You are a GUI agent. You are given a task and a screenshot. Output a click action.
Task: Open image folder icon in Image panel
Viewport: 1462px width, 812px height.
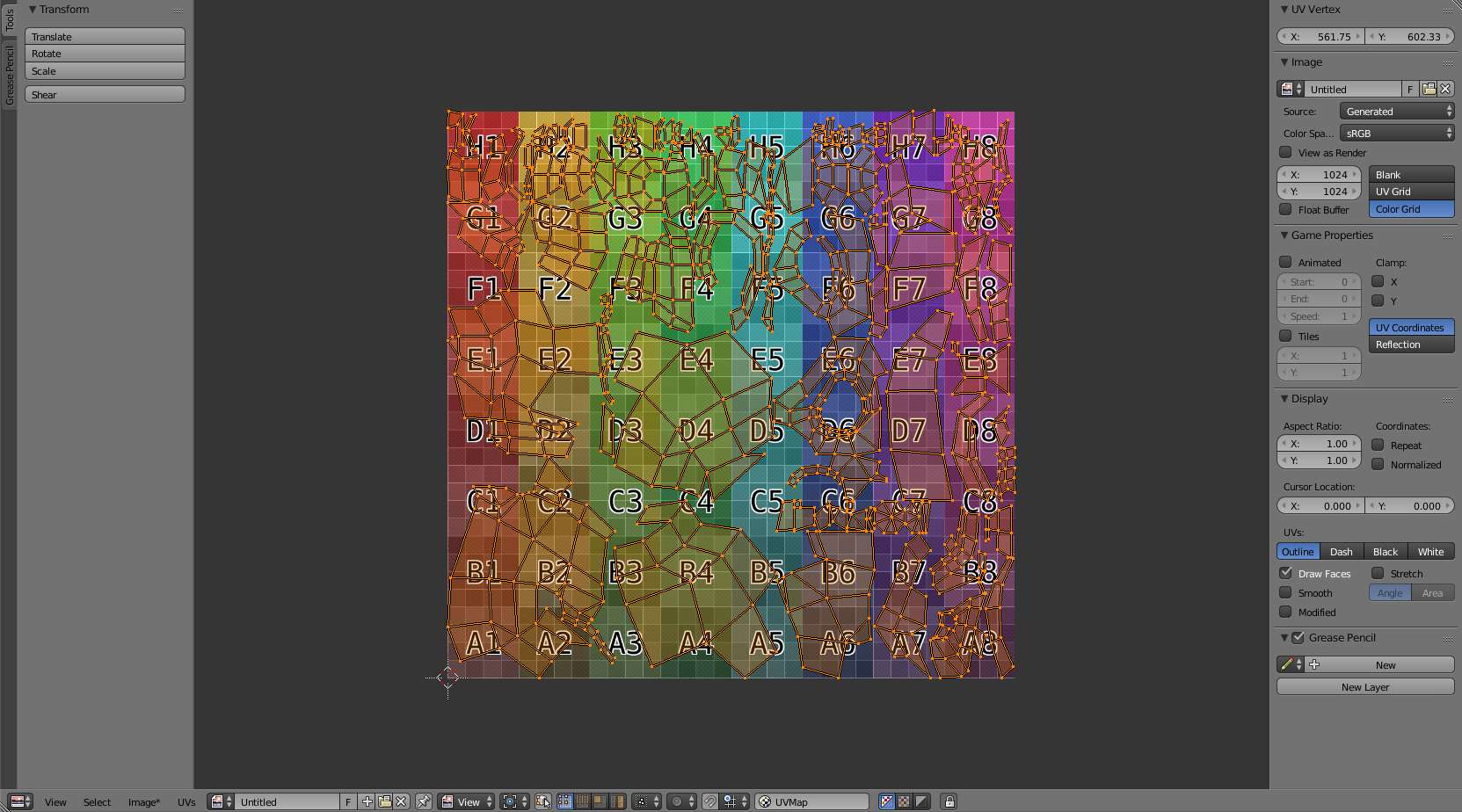[1429, 89]
